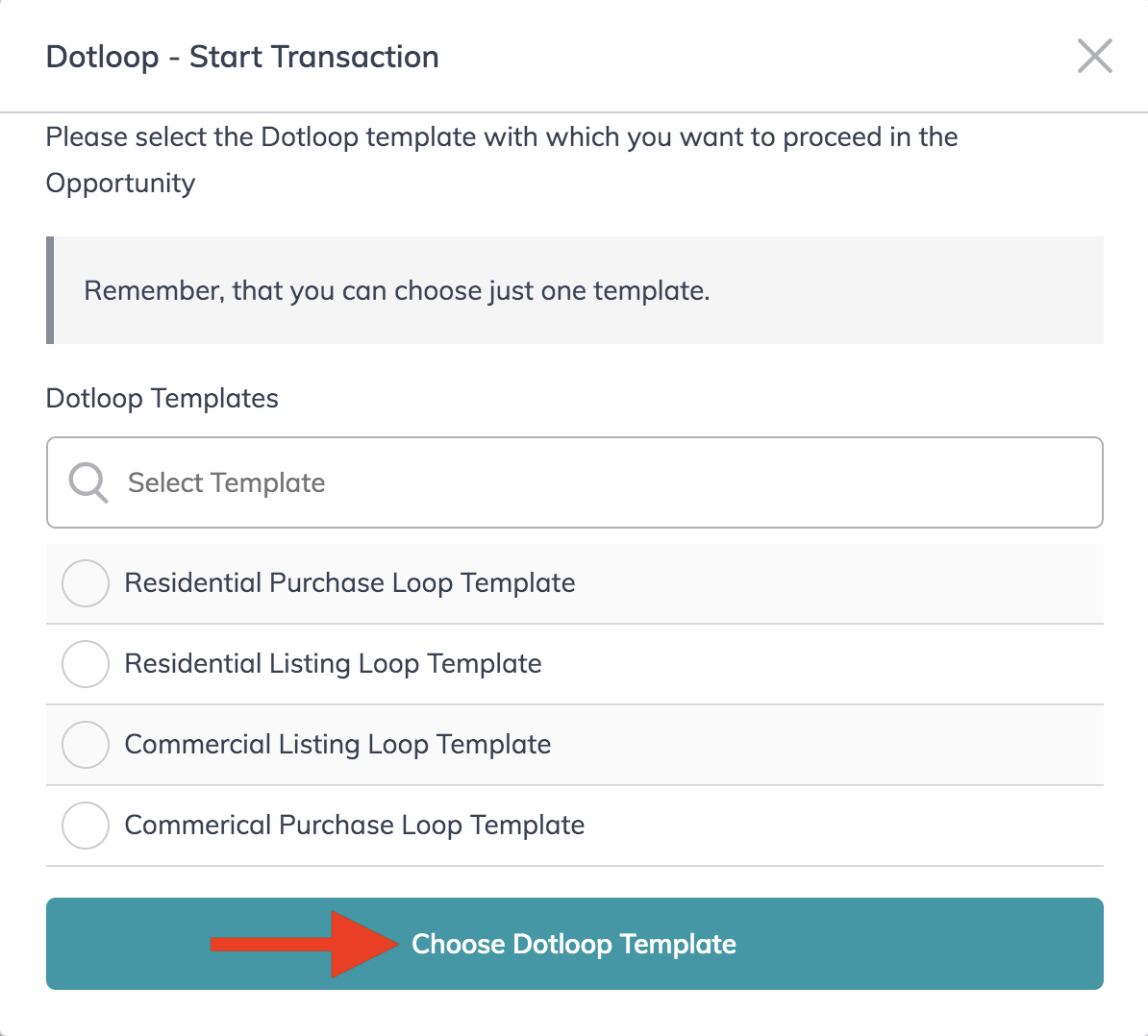Click the Residential Listing Loop Template label

[333, 664]
